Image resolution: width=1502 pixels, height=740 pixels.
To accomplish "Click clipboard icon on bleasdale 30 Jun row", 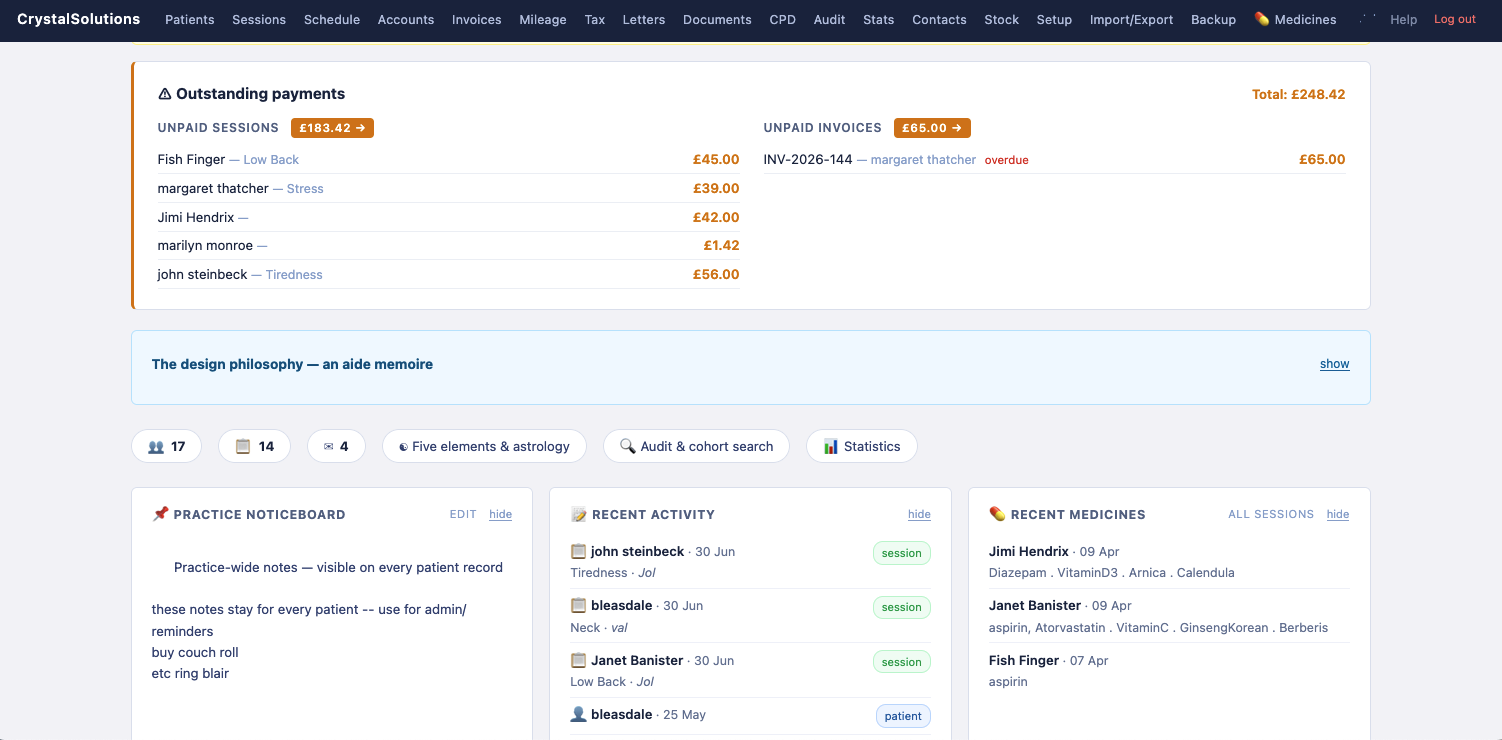I will pyautogui.click(x=578, y=605).
